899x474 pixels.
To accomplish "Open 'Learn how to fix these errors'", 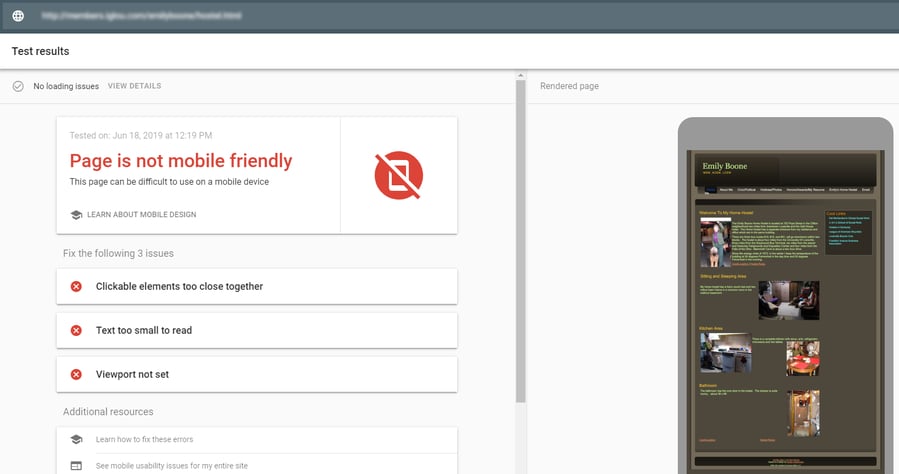I will click(144, 440).
